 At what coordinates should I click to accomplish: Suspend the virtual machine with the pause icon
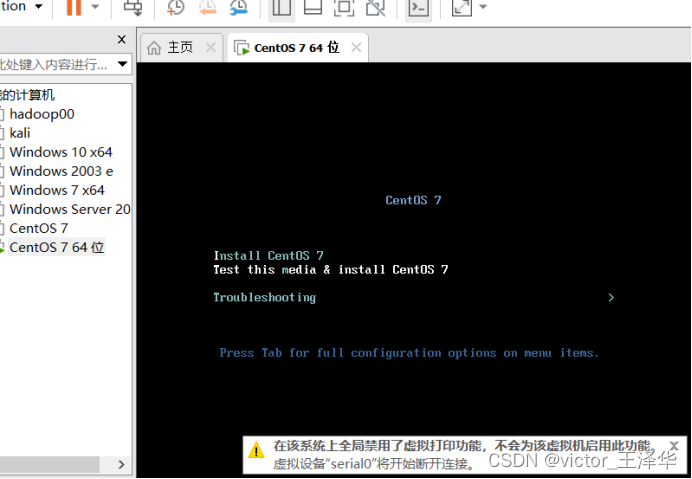pyautogui.click(x=74, y=7)
